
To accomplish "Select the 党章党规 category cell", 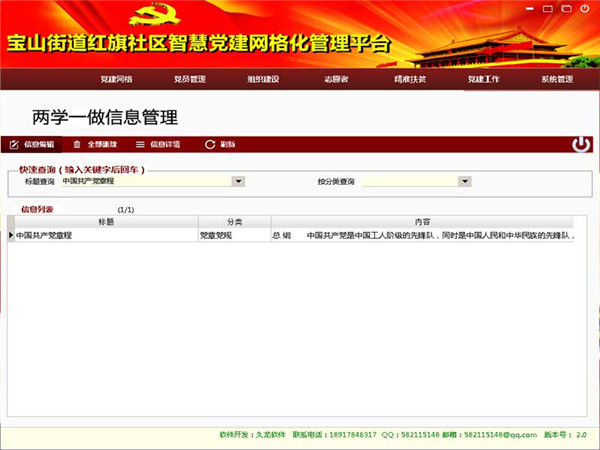I will 235,235.
